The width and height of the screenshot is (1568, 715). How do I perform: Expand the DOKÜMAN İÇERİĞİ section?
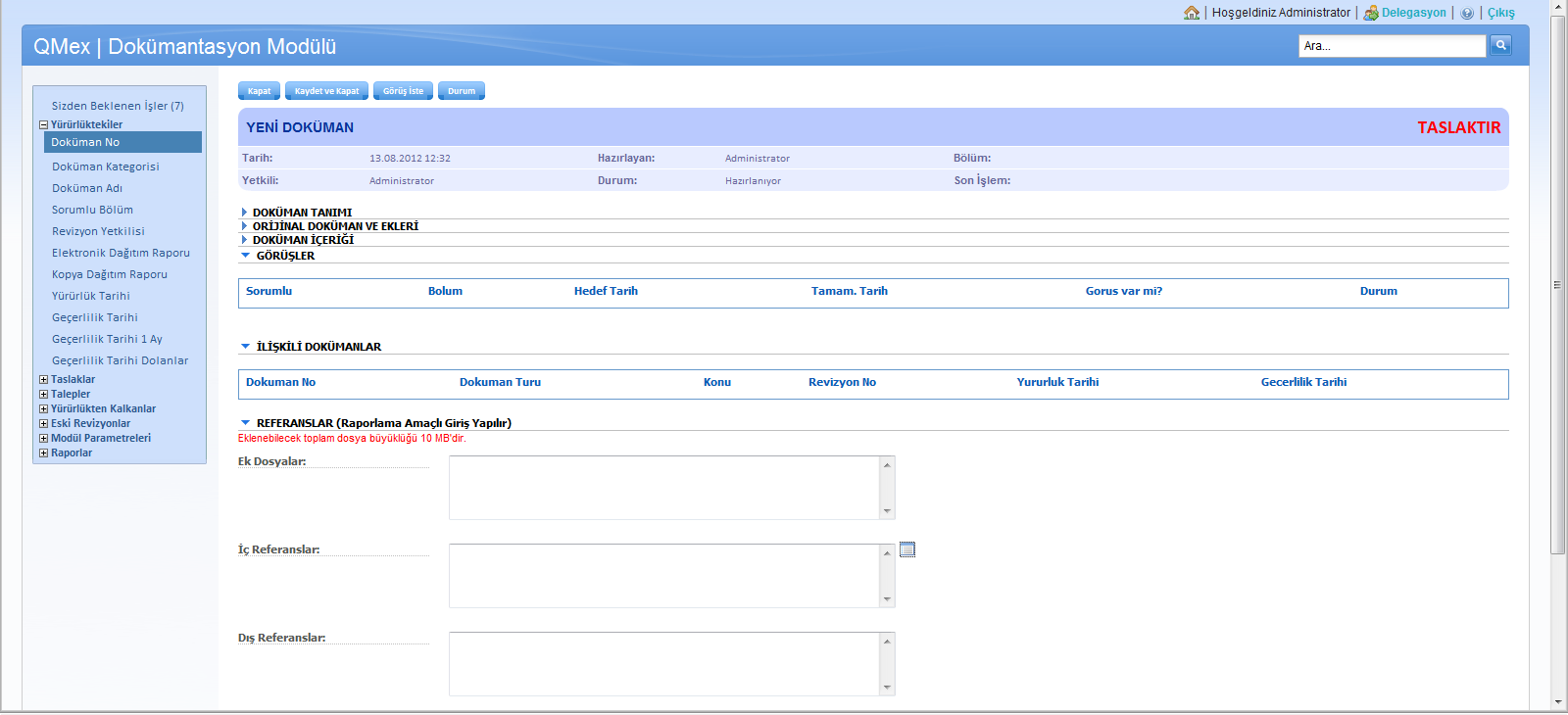tap(244, 240)
